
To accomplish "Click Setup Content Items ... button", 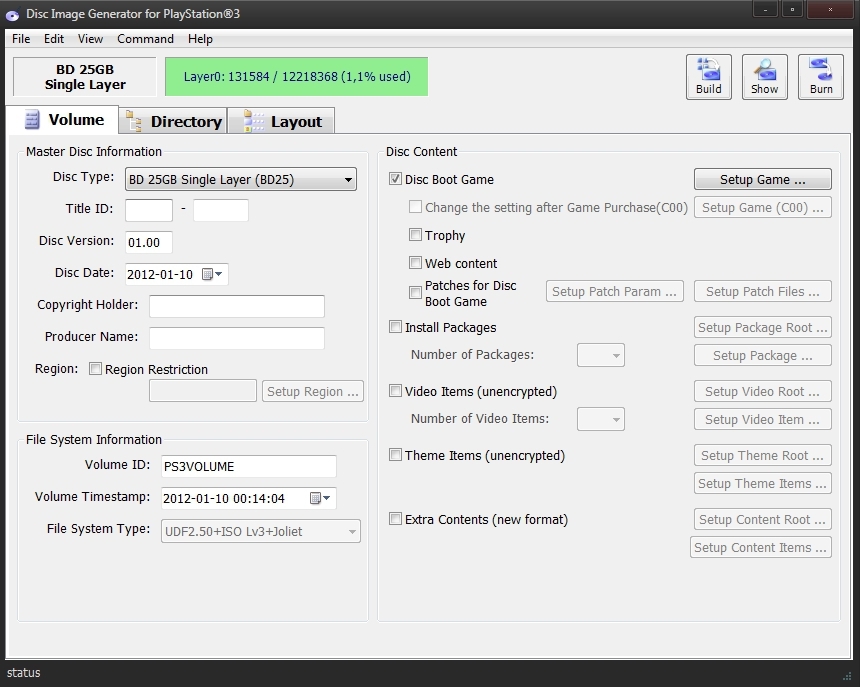I will click(x=761, y=547).
